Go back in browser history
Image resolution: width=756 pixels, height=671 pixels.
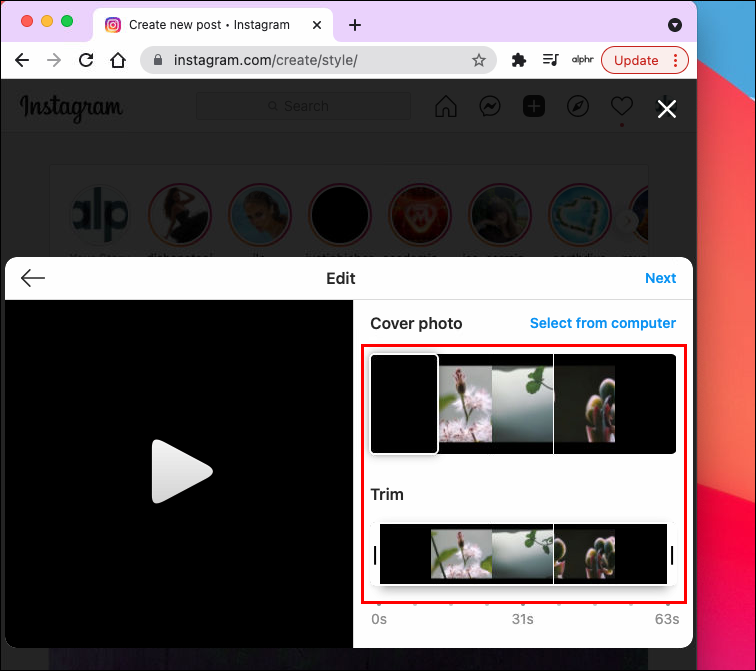click(x=22, y=60)
